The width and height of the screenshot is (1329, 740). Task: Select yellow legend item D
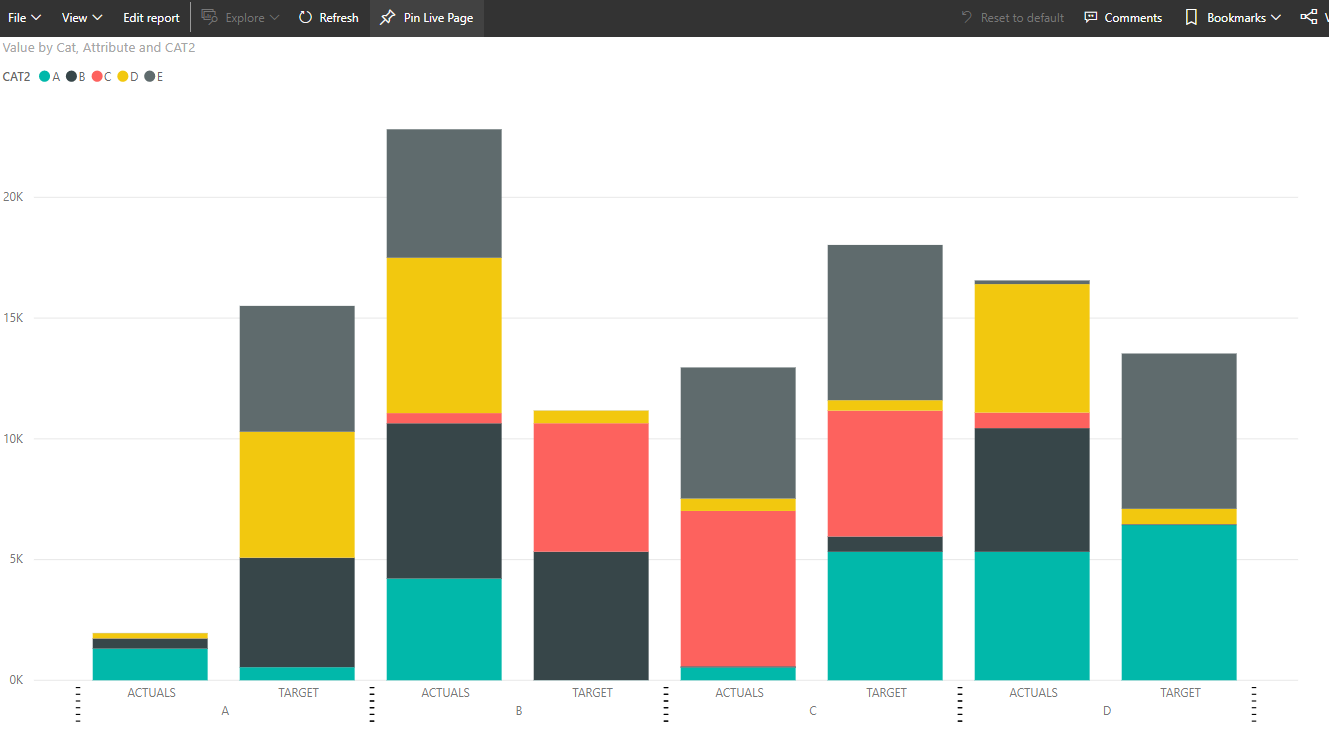tap(128, 77)
